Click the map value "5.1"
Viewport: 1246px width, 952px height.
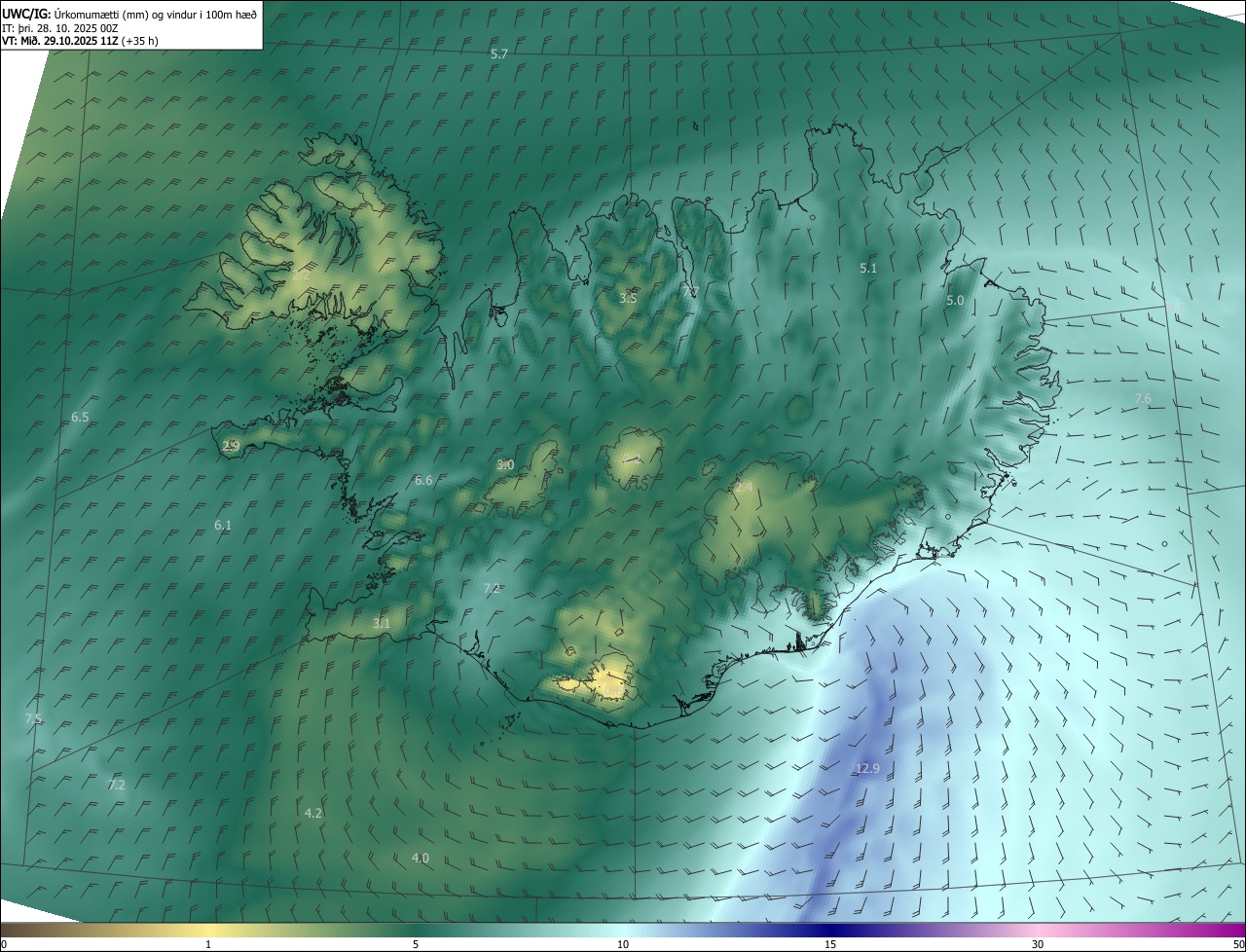point(869,268)
